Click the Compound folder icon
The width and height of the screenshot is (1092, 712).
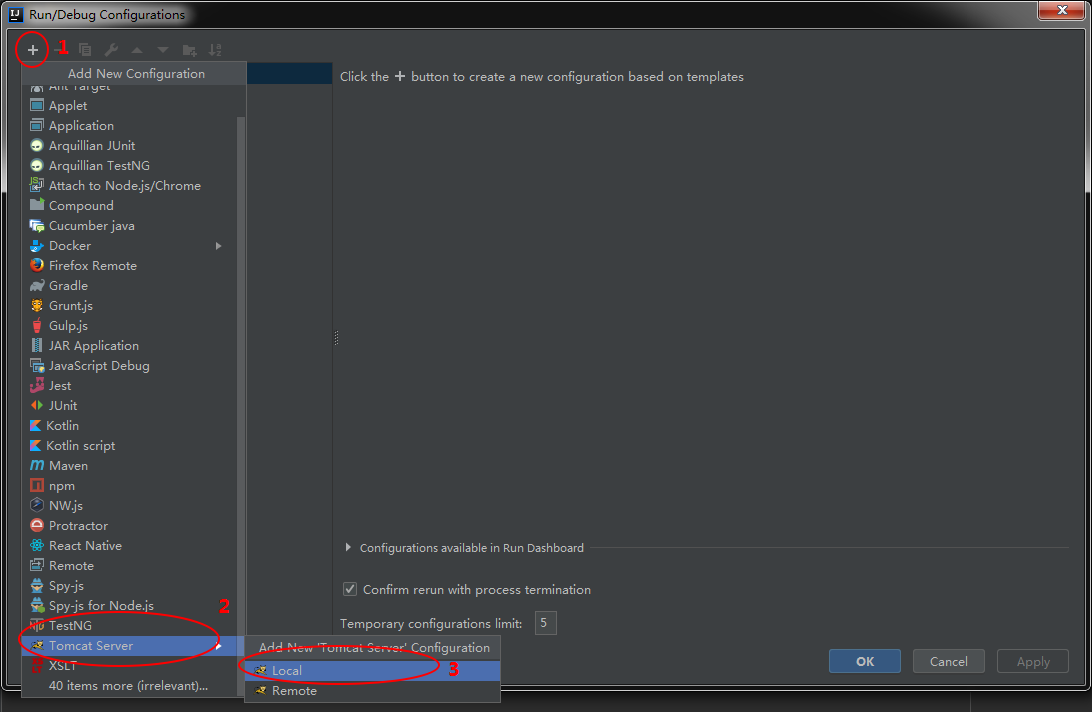37,205
